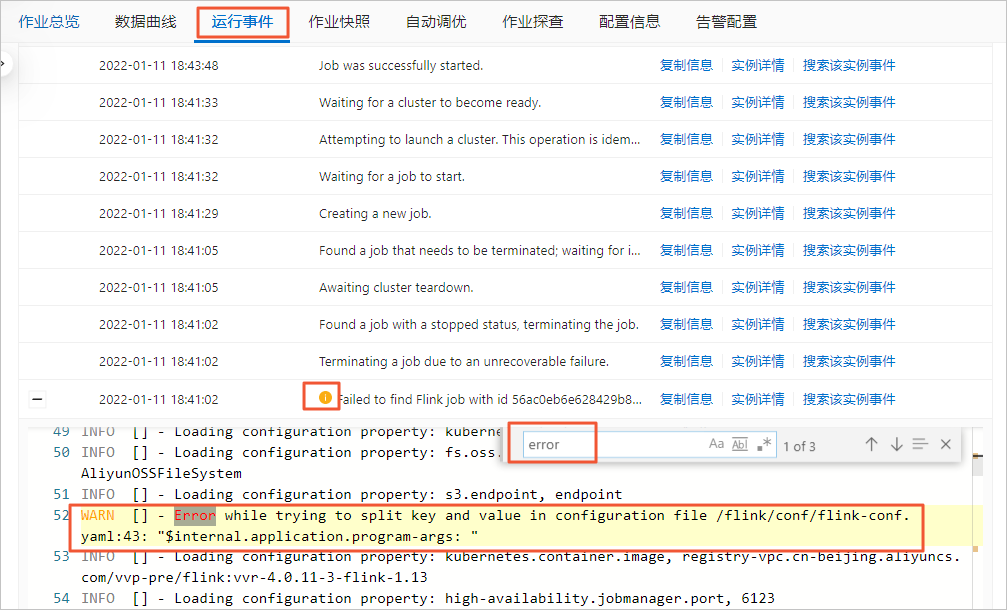Copy info for 'Found a job with a stopped status'

pyautogui.click(x=687, y=324)
